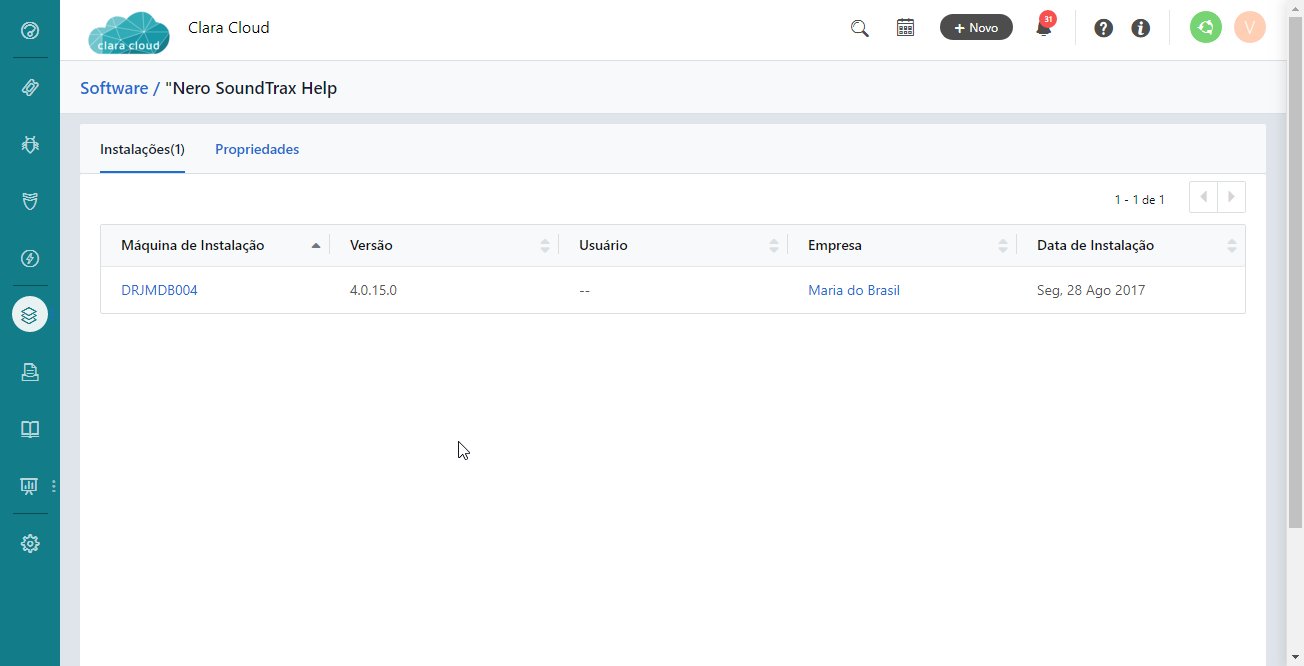Go to next page arrow
This screenshot has width=1304, height=666.
pyautogui.click(x=1231, y=197)
